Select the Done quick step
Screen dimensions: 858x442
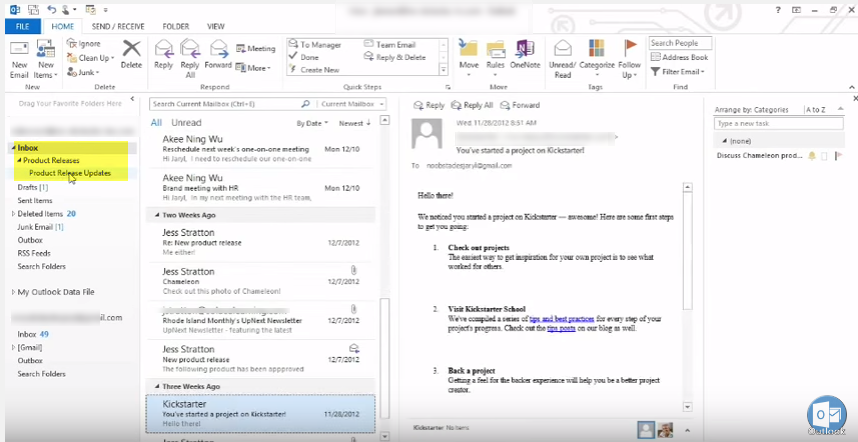click(304, 57)
